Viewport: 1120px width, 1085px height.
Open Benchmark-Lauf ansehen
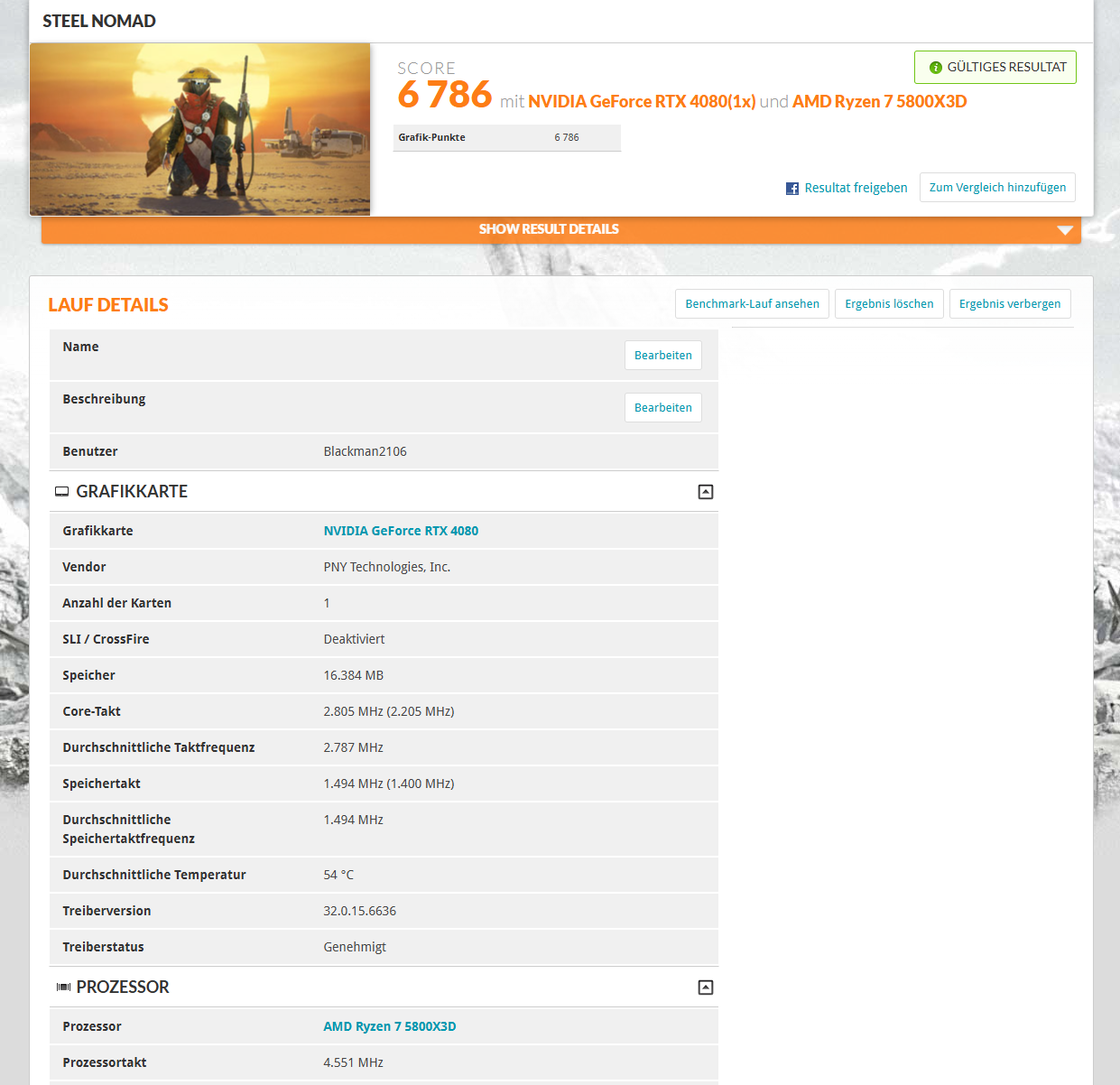coord(752,304)
